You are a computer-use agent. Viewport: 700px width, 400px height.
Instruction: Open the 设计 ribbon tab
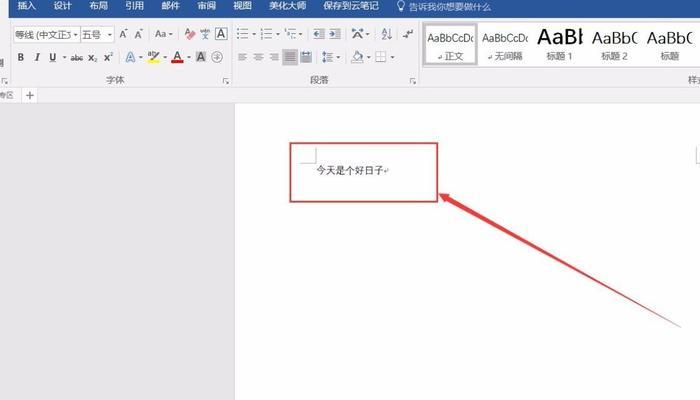coord(62,6)
